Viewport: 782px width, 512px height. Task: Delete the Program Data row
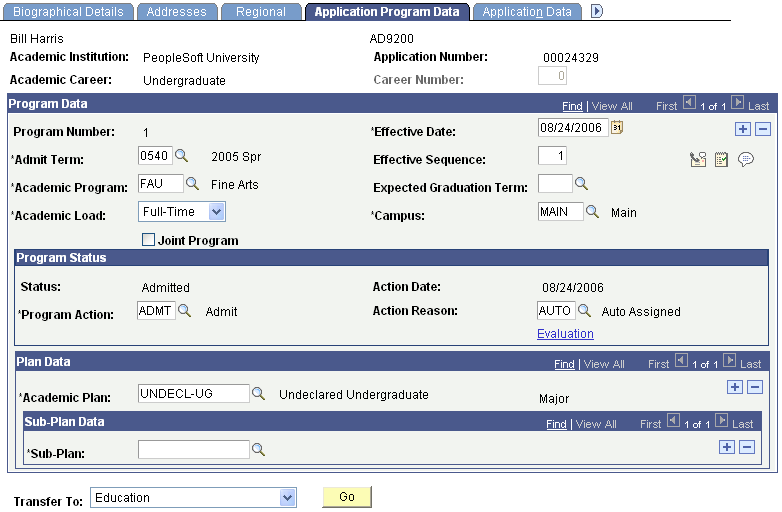(x=763, y=129)
